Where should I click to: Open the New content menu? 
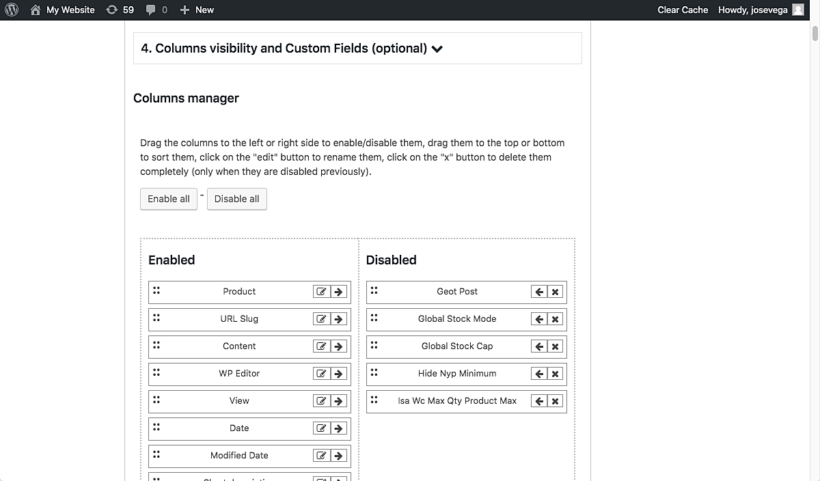197,9
